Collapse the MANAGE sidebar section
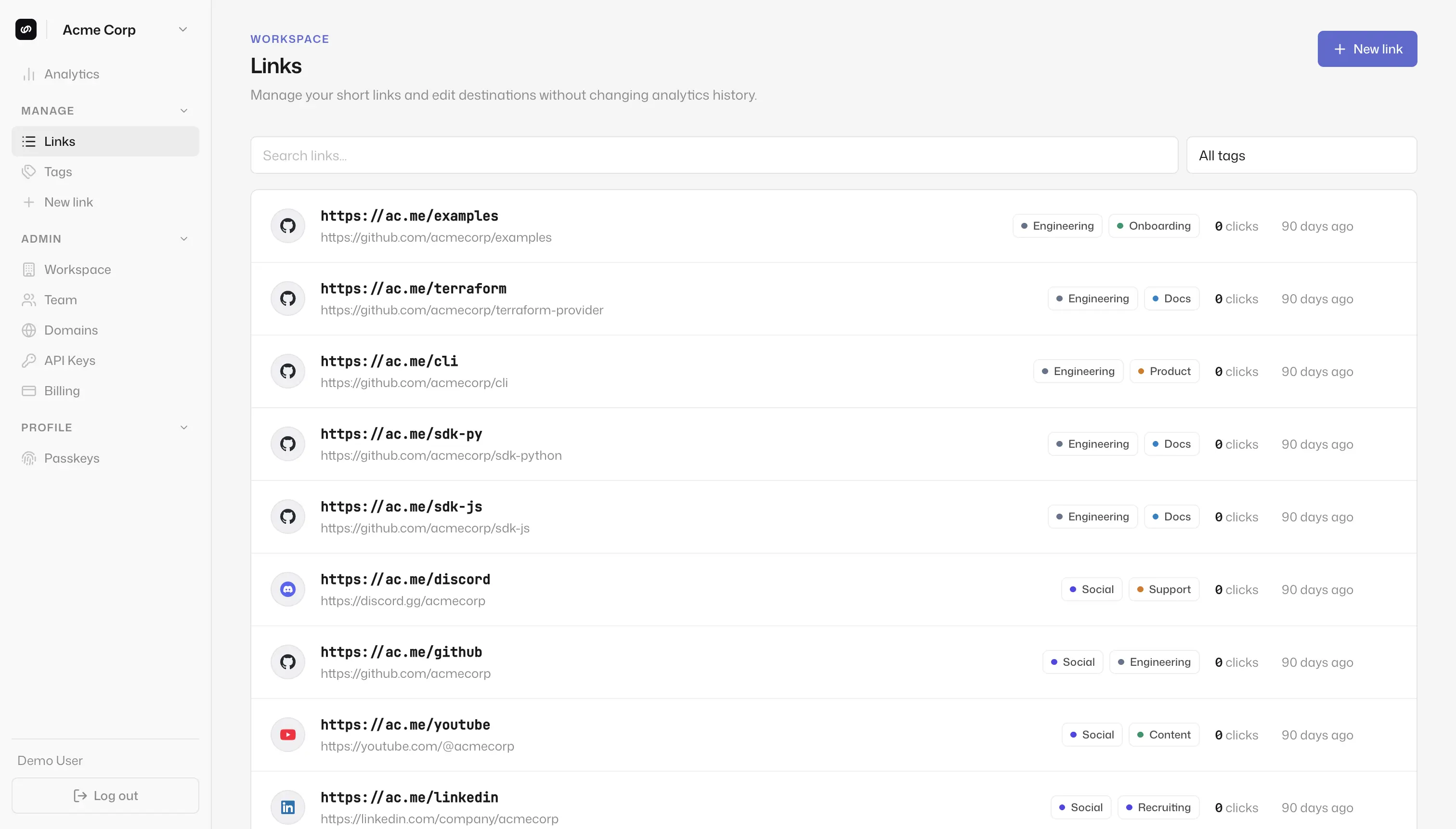Screen dimensions: 1456x829 pos(184,110)
